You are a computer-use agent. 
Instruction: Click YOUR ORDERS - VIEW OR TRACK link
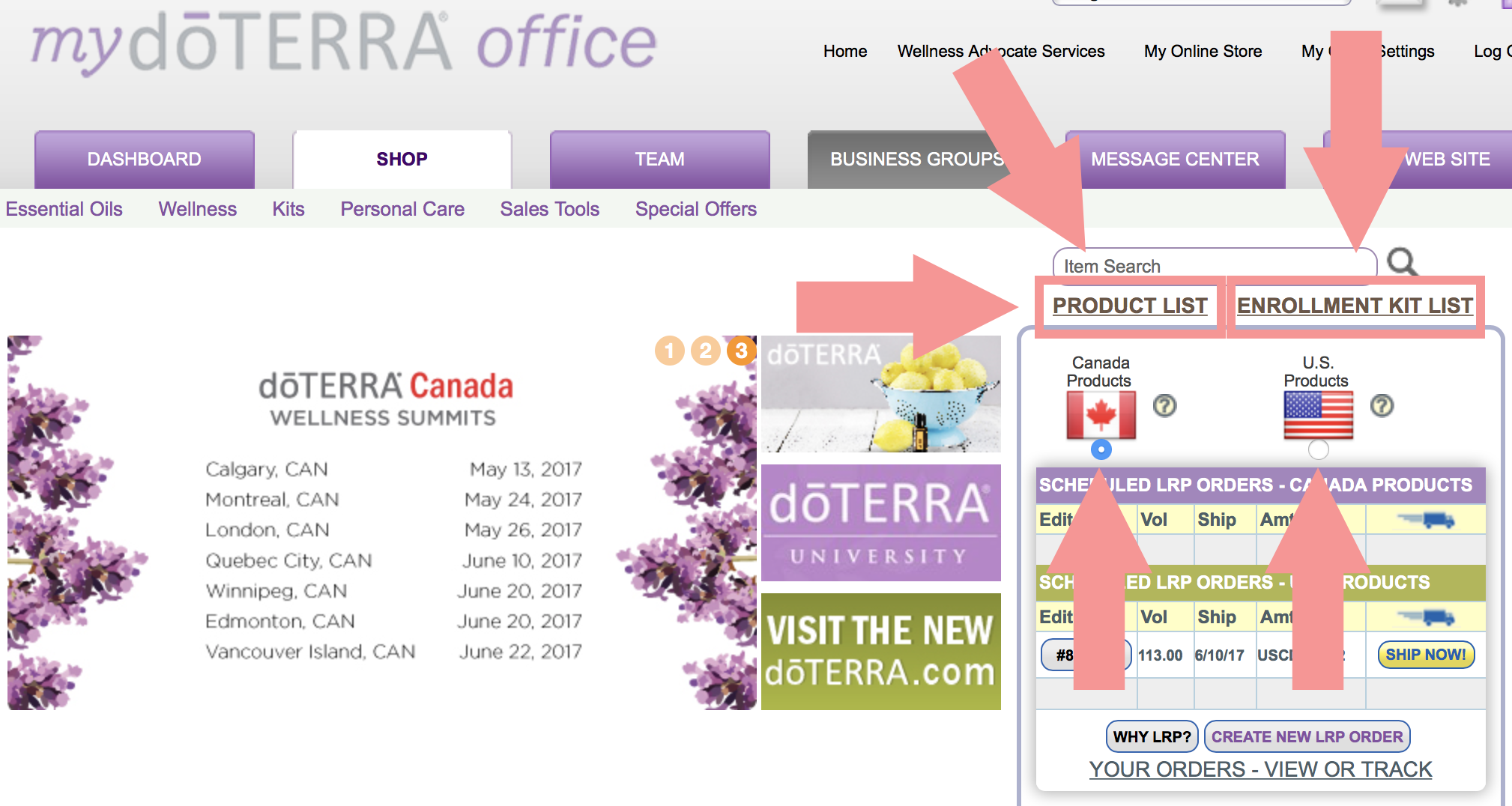pyautogui.click(x=1260, y=769)
